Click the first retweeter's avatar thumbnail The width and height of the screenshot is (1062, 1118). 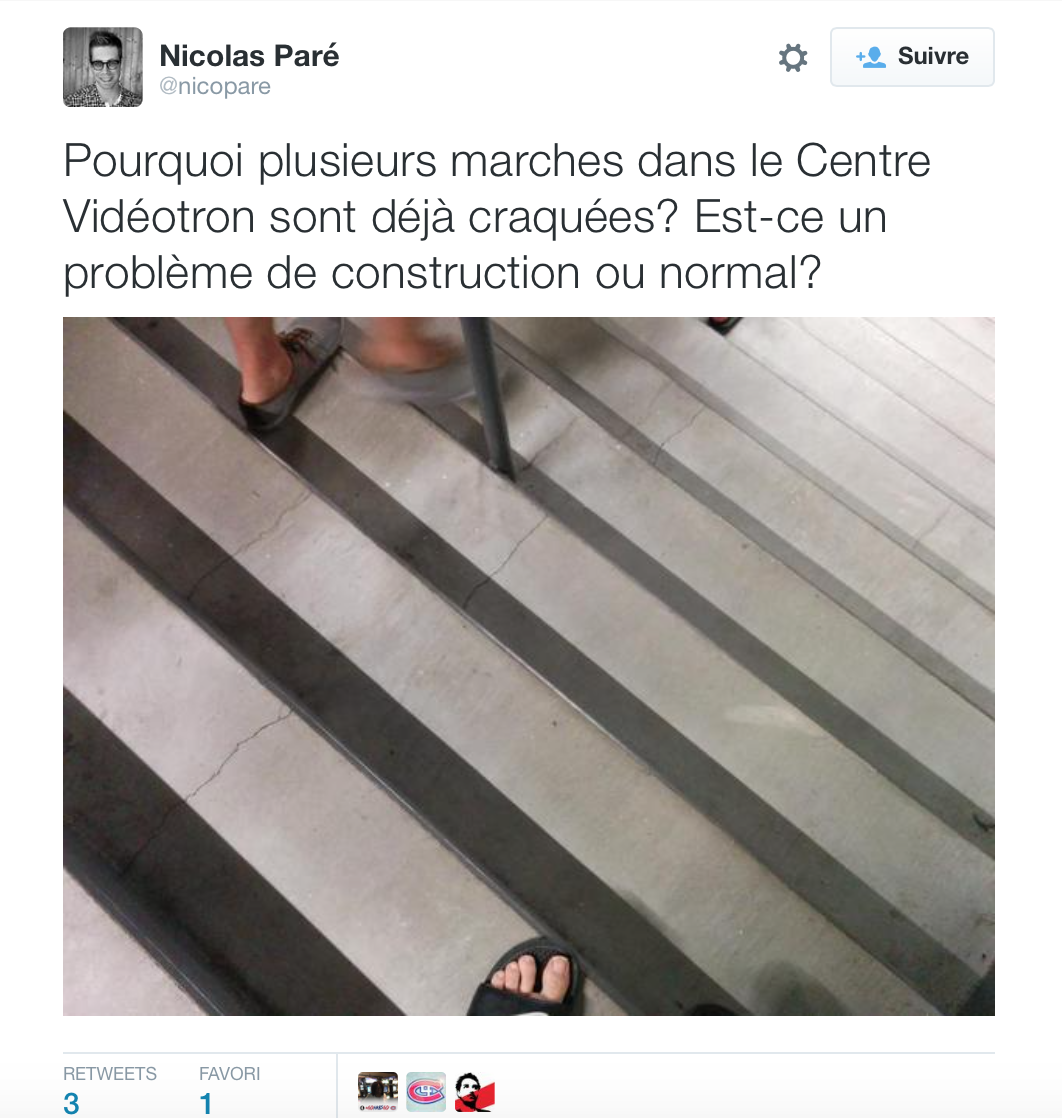click(x=377, y=1092)
